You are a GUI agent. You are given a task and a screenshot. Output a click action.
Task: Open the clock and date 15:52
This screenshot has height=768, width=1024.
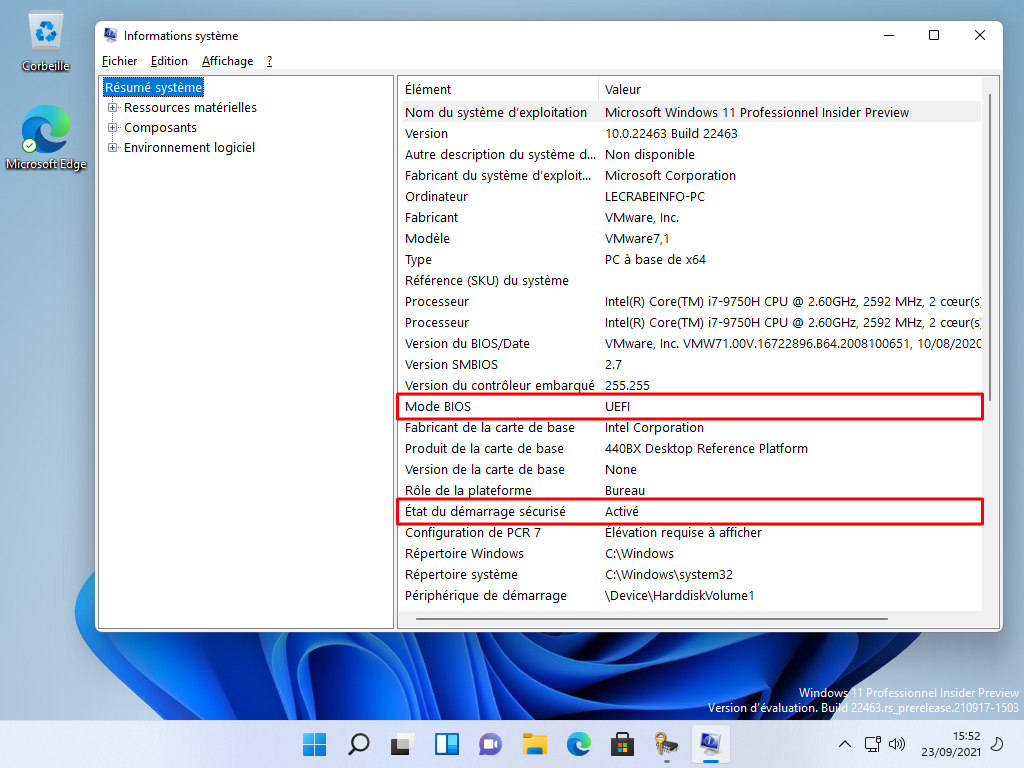tap(951, 744)
